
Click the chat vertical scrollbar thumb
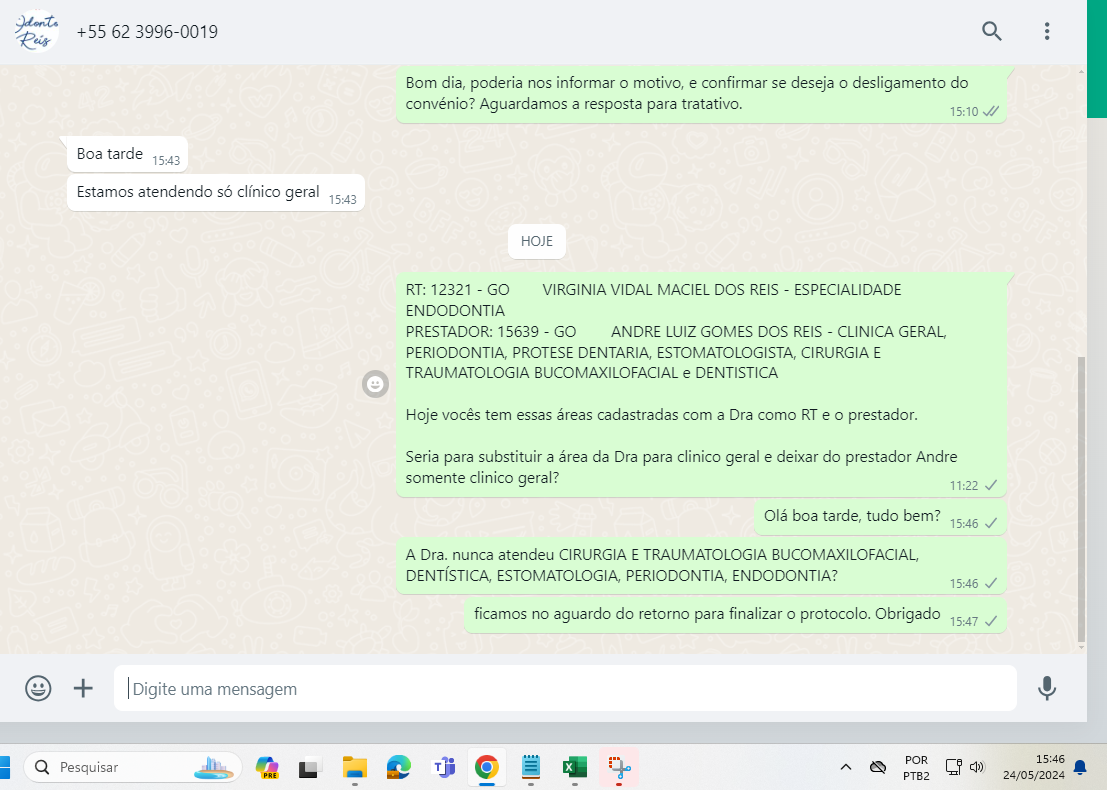pyautogui.click(x=1081, y=498)
